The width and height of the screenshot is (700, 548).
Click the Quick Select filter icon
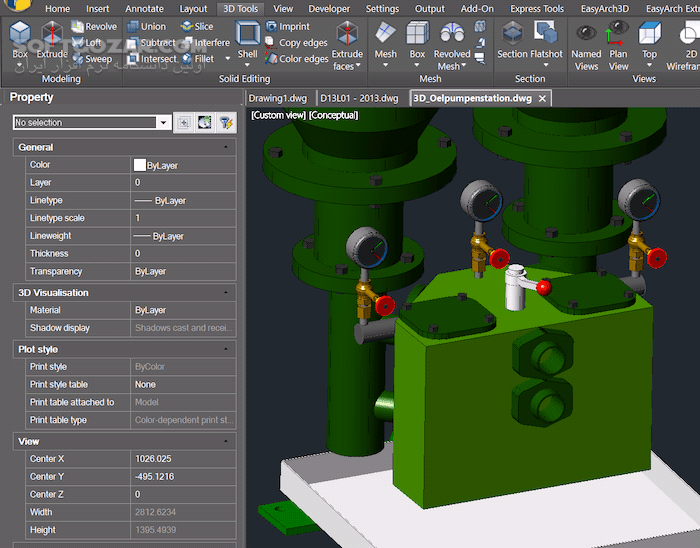point(226,122)
